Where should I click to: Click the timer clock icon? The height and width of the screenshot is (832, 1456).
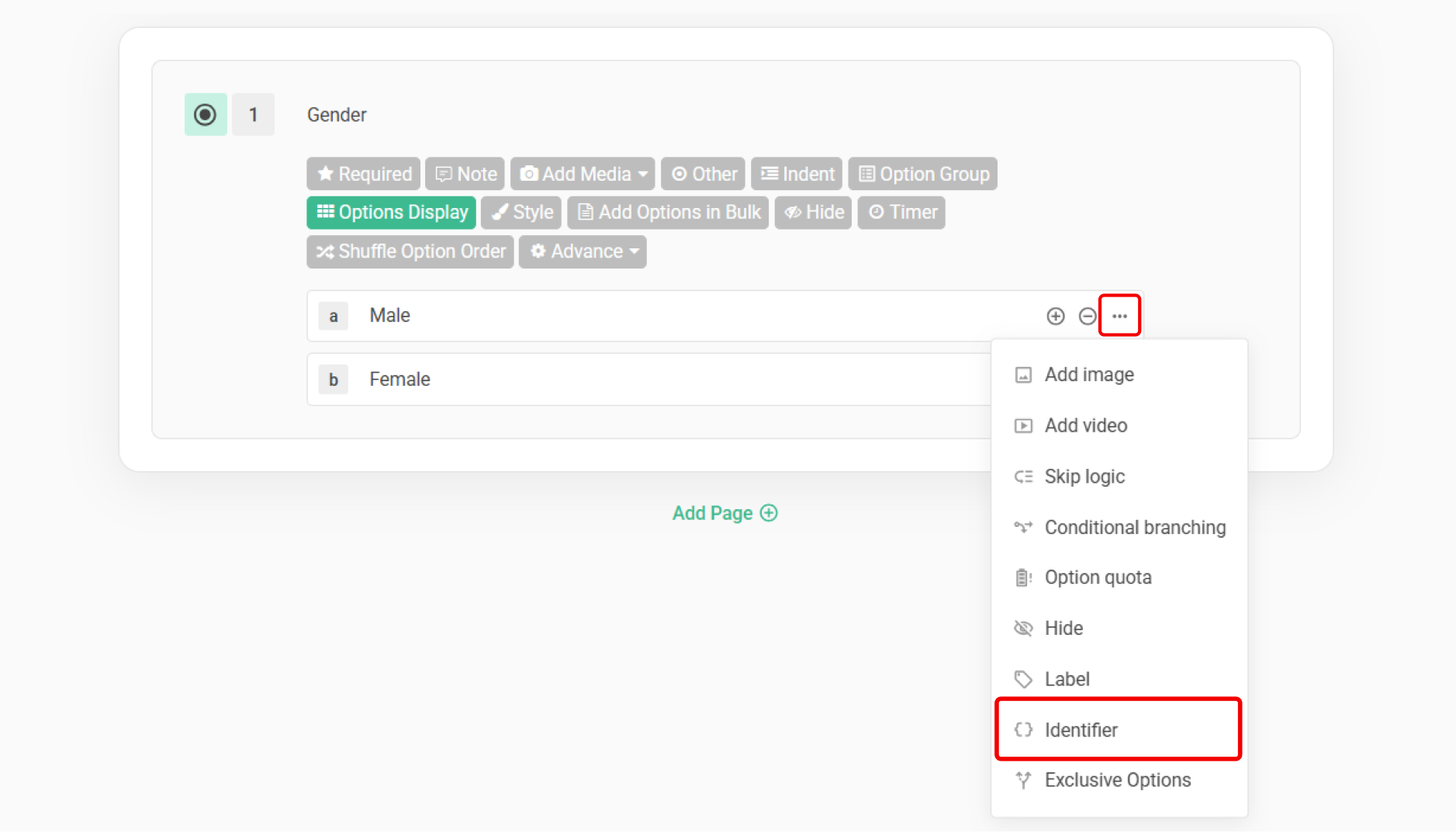coord(877,212)
